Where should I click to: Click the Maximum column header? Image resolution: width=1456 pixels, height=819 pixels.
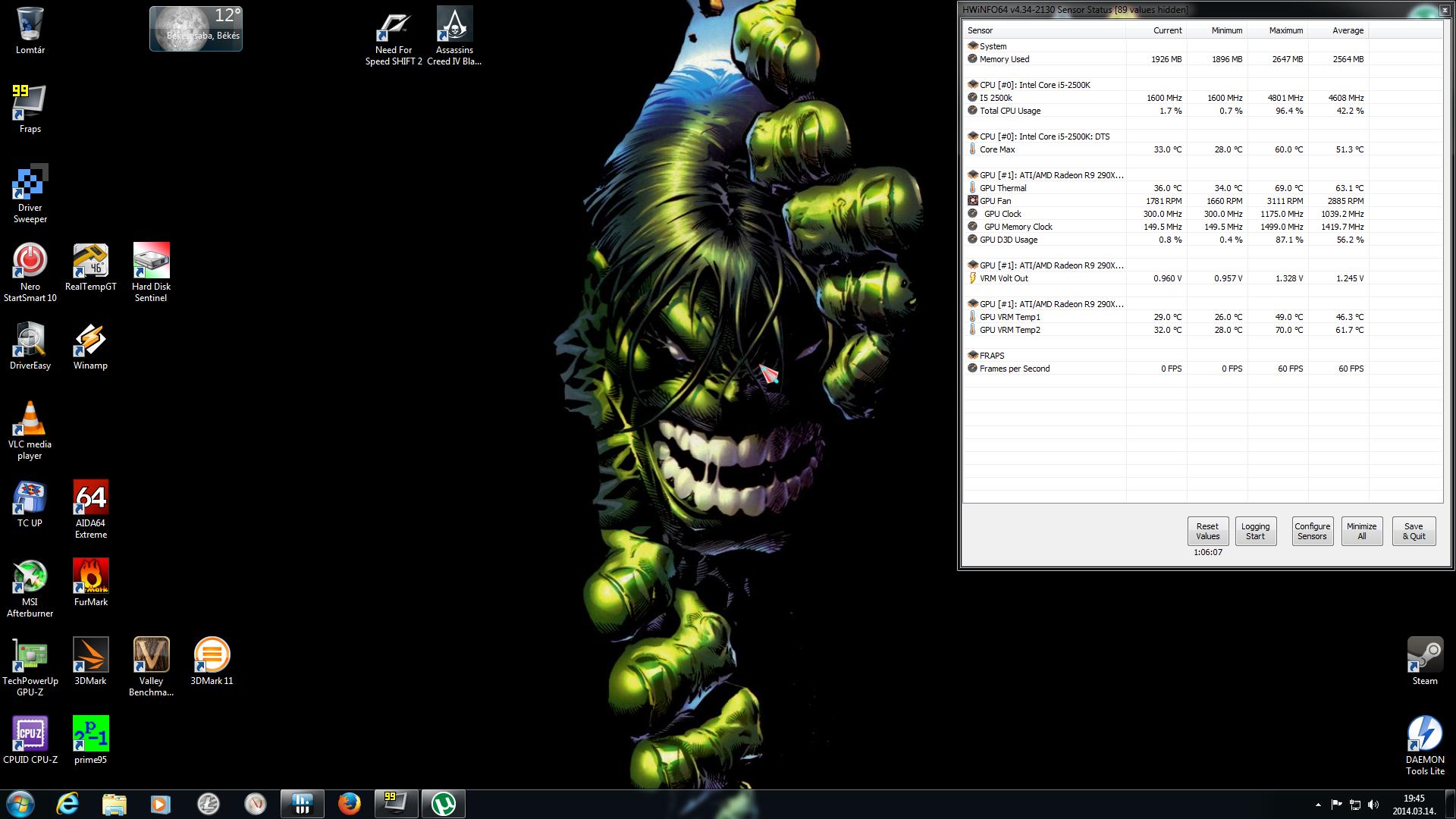click(x=1278, y=30)
